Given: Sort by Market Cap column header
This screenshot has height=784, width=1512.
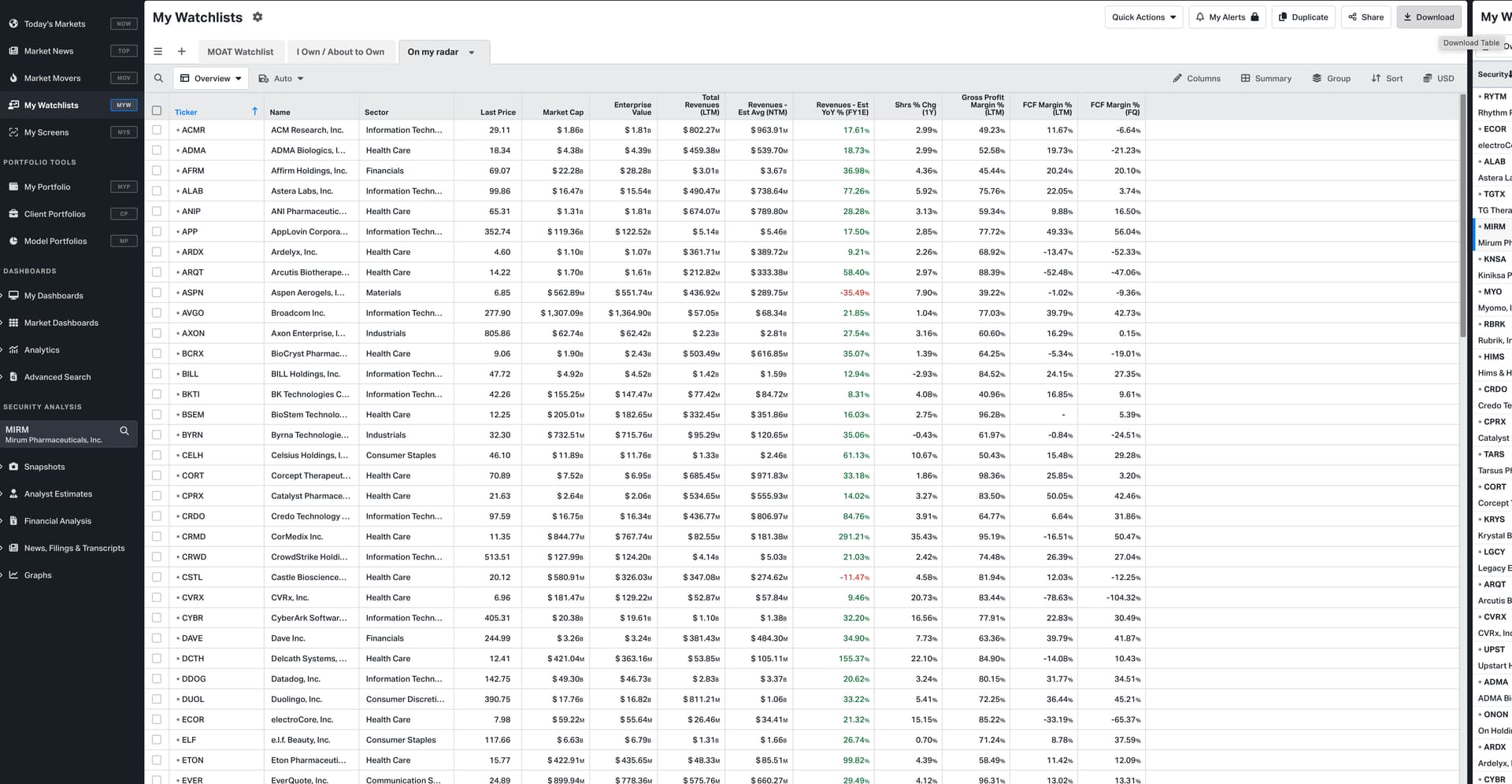Looking at the screenshot, I should click(x=563, y=113).
